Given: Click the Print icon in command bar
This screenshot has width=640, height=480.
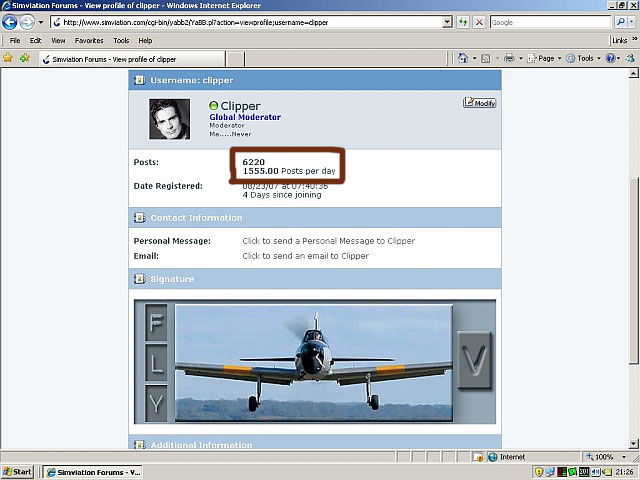Looking at the screenshot, I should (509, 59).
